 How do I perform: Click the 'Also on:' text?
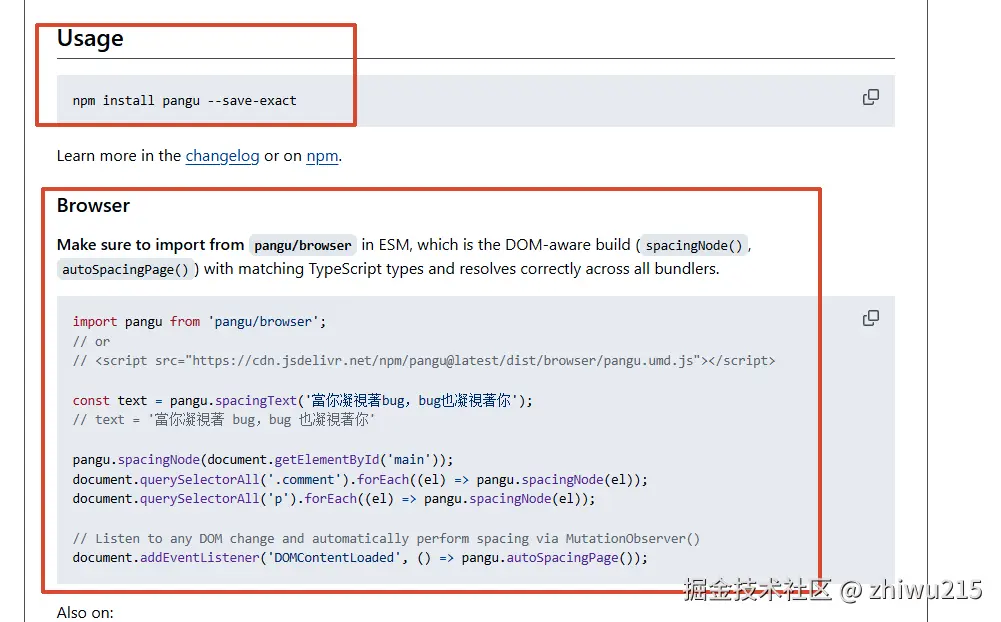(85, 612)
